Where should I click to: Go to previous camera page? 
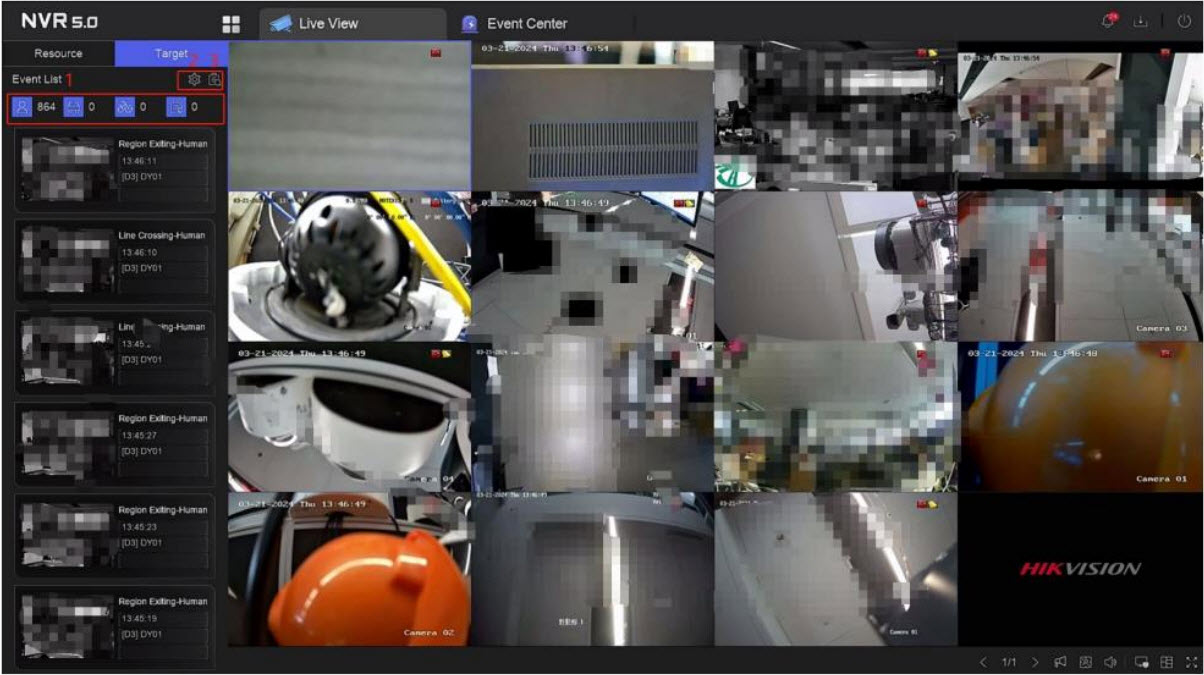983,662
